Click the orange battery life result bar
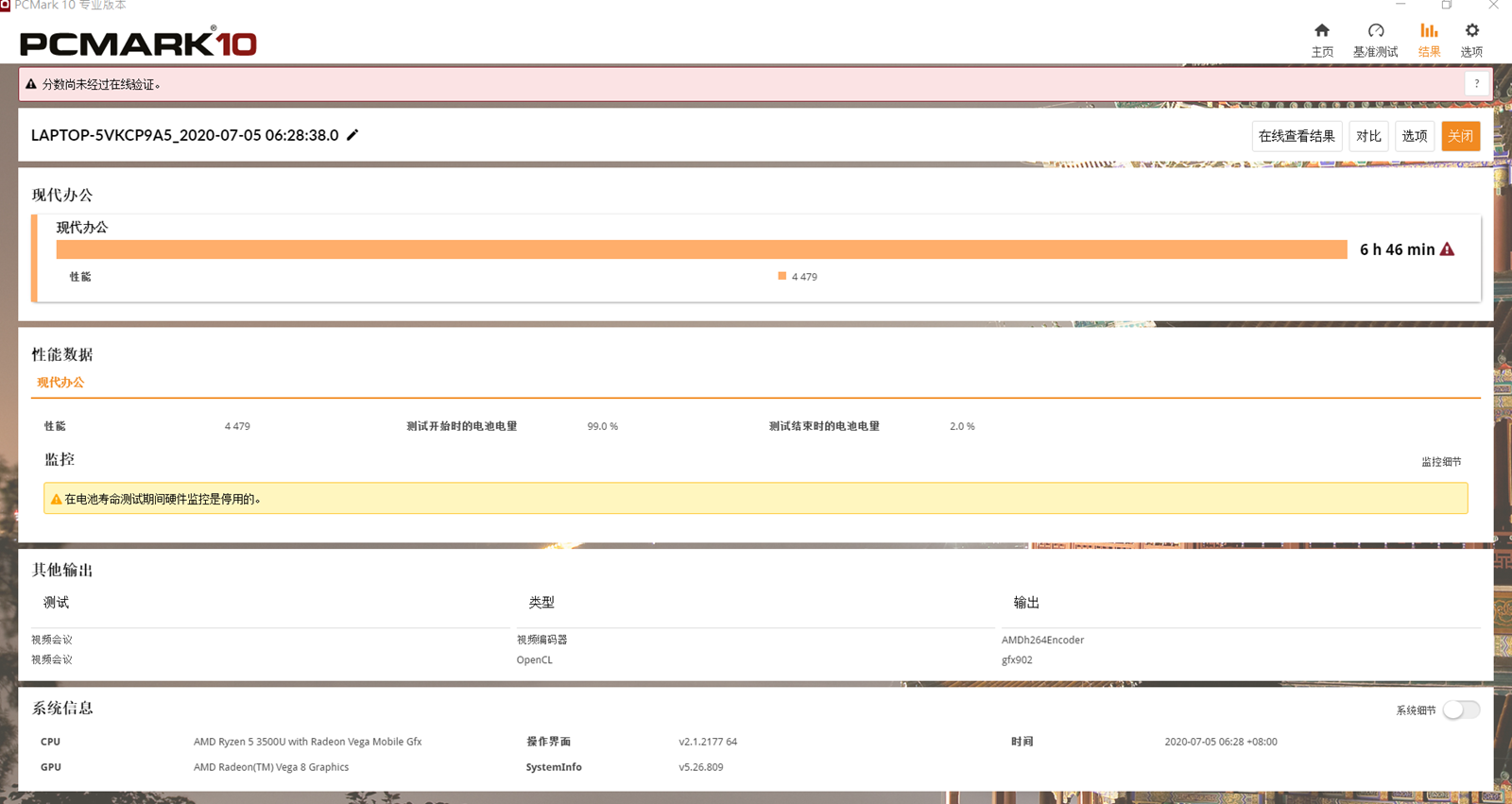 701,249
